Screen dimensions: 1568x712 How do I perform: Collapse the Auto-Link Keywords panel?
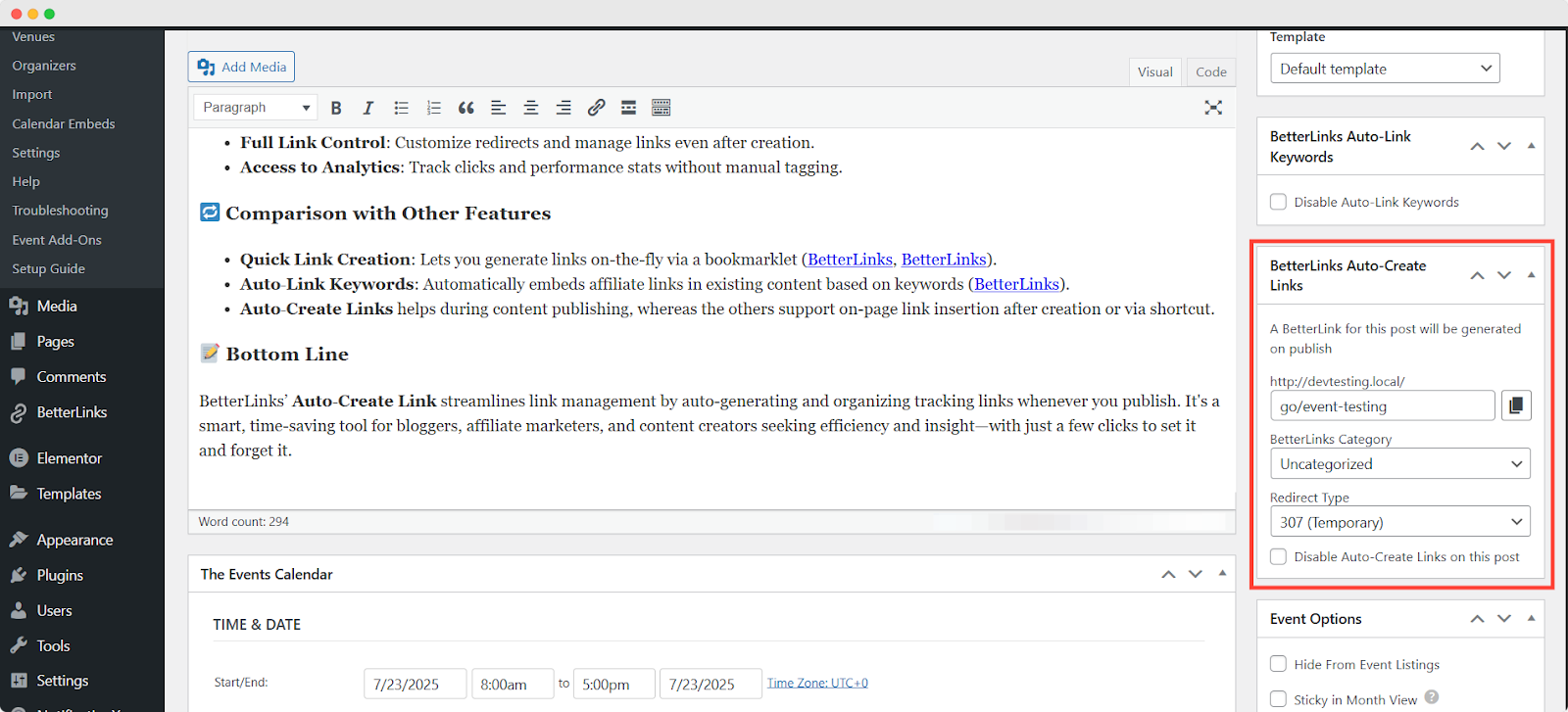[1531, 146]
